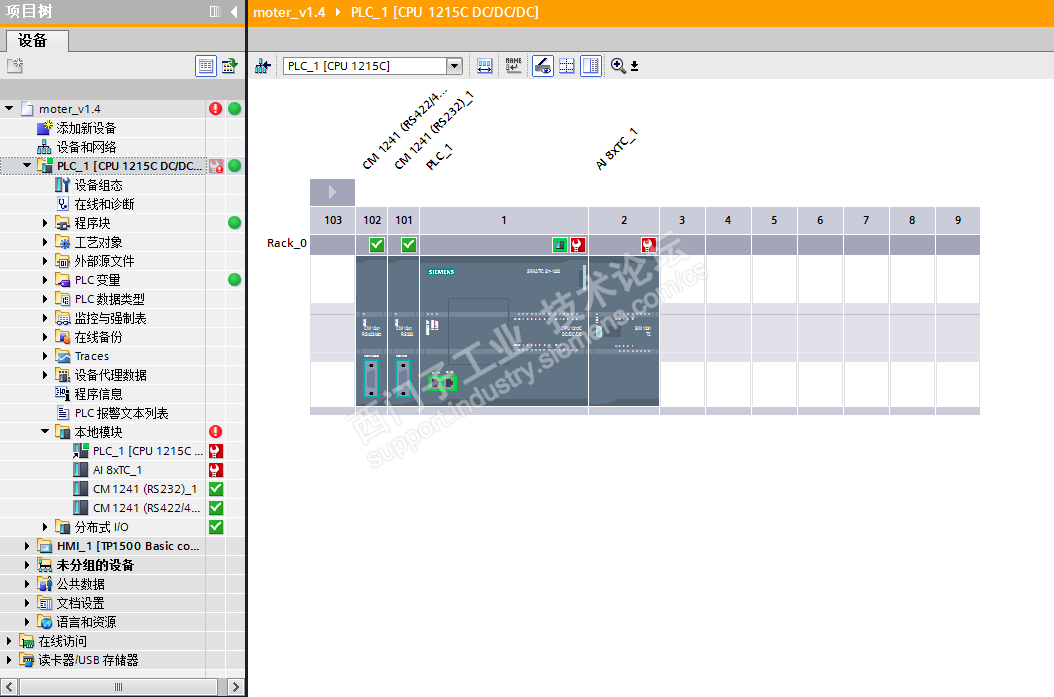Select 文档设置 tree item

click(x=80, y=603)
